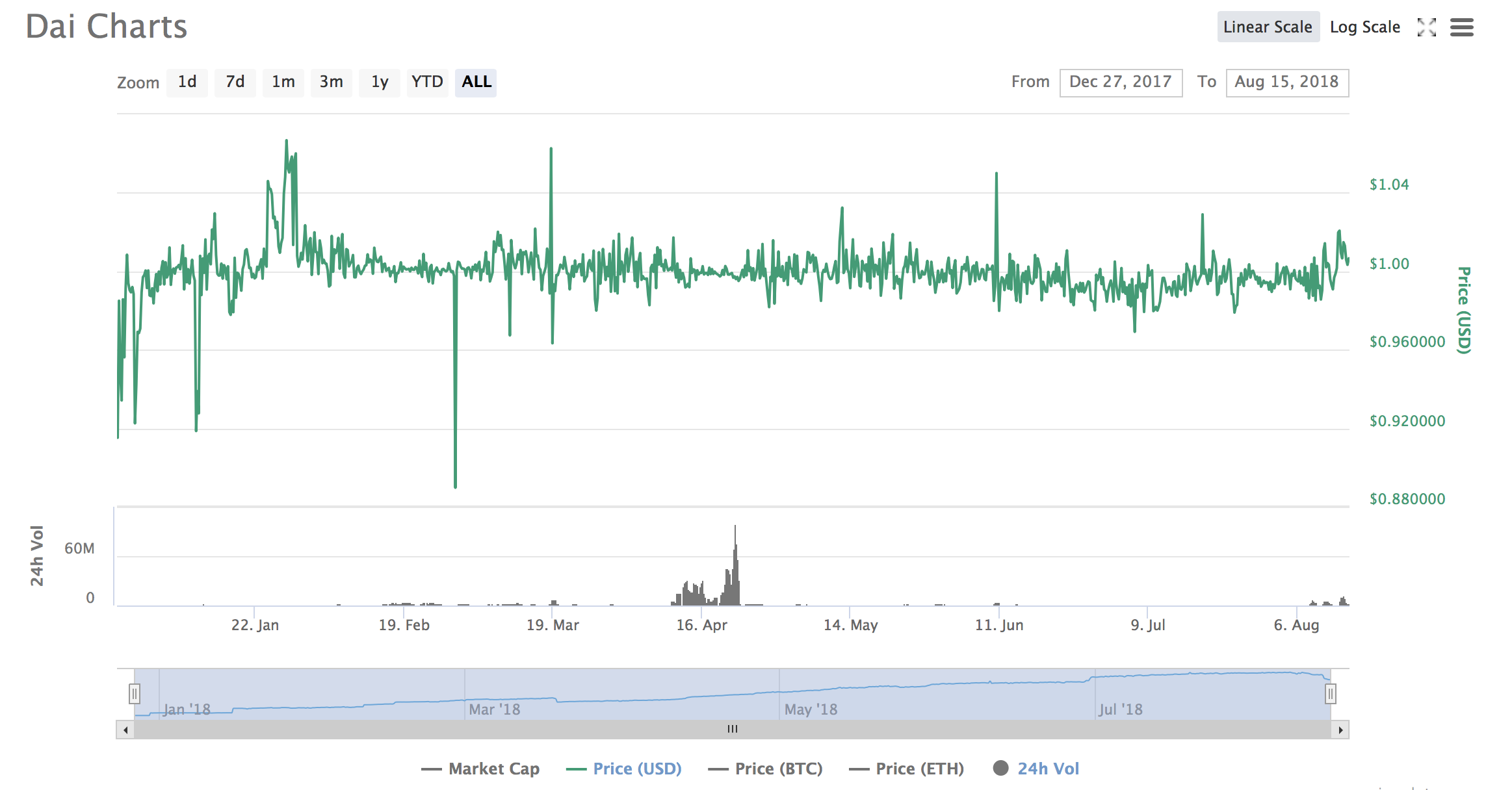The height and width of the screenshot is (790, 1512).
Task: Click the $0.960000 price axis label
Action: point(1407,342)
